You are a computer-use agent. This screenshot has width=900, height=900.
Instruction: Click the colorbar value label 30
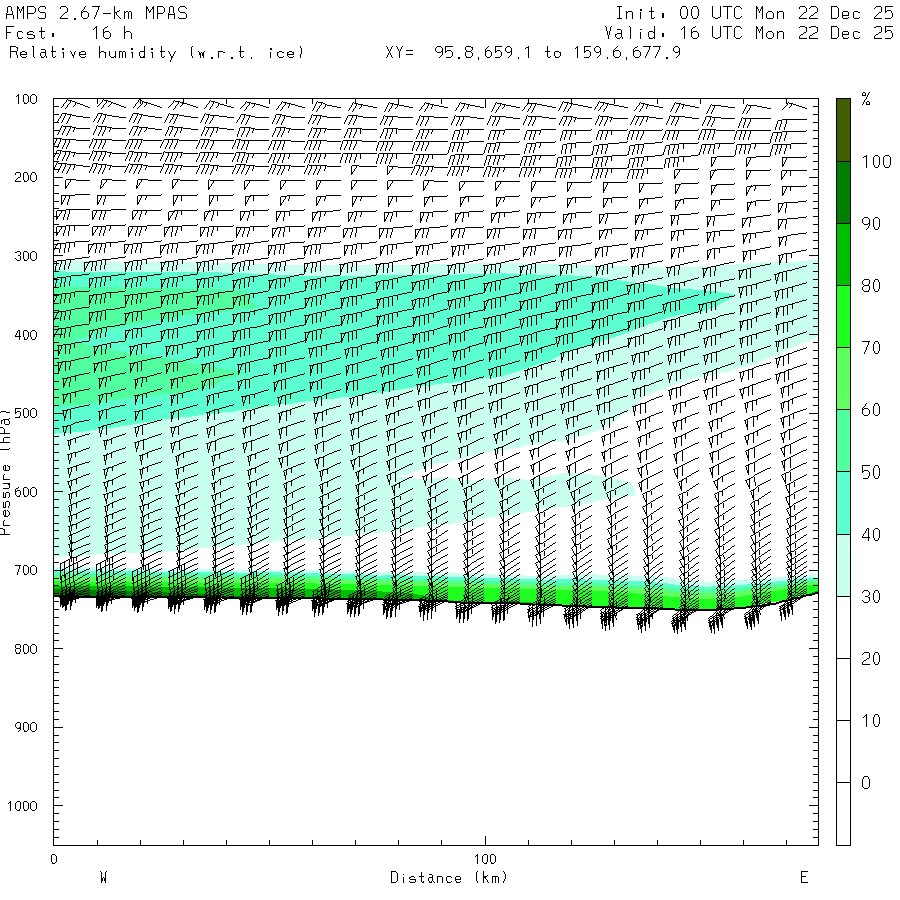point(871,596)
